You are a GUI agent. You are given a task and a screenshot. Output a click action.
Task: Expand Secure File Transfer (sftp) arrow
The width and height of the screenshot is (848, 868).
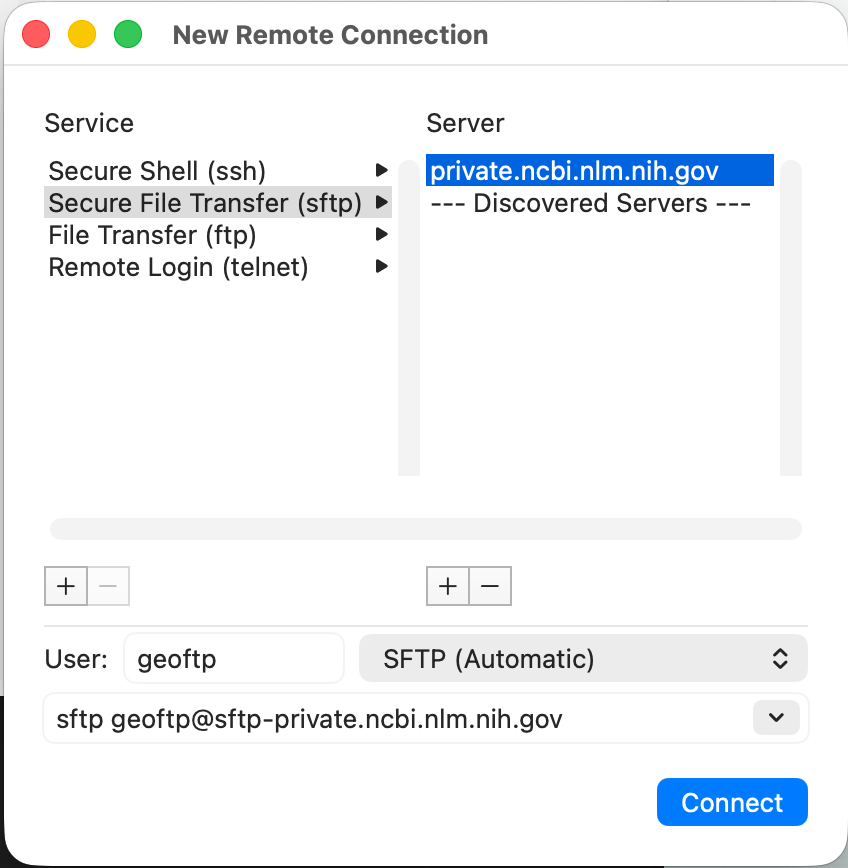(381, 203)
